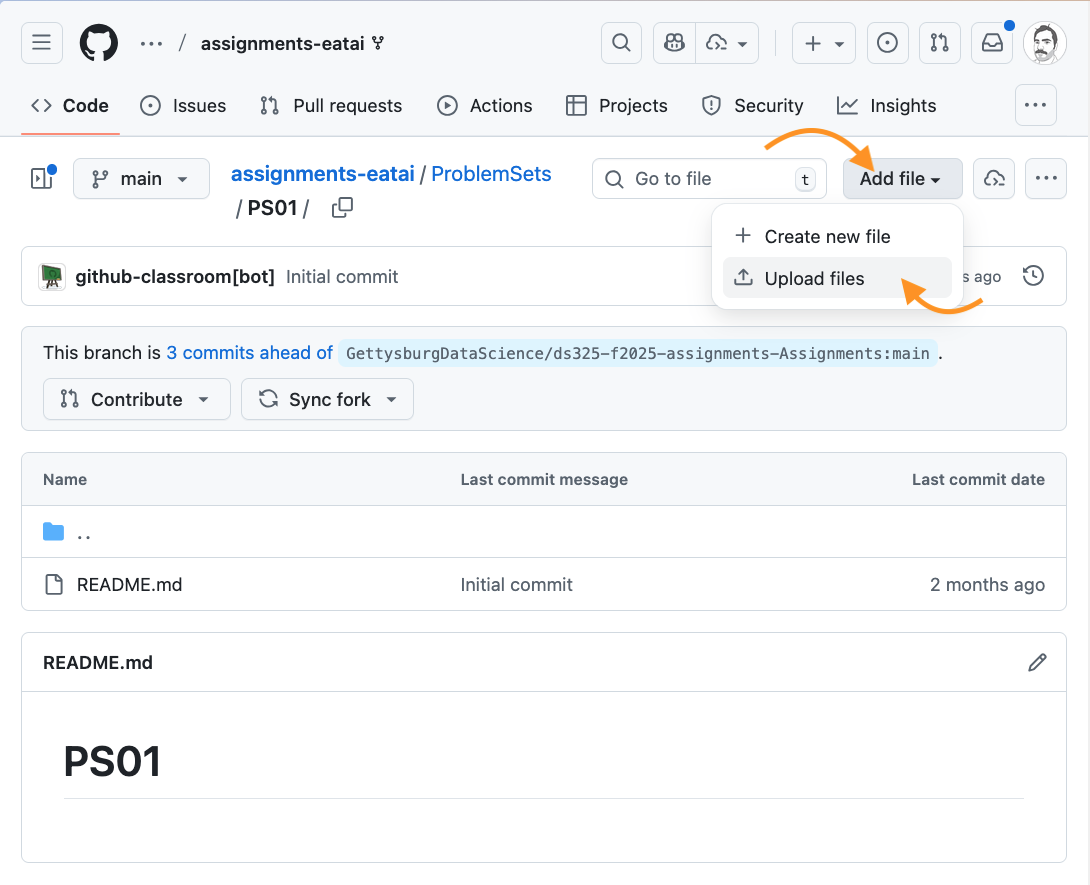This screenshot has height=885, width=1090.
Task: Toggle the file tree side panel
Action: [x=42, y=179]
